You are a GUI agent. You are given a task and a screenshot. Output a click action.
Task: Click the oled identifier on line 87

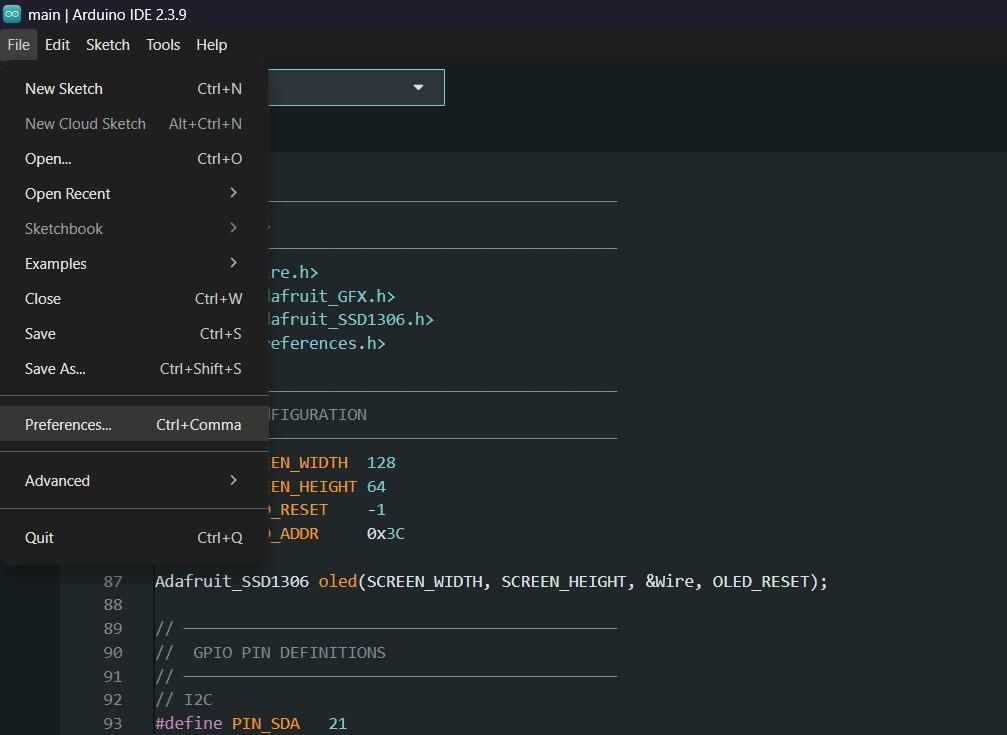click(x=338, y=581)
